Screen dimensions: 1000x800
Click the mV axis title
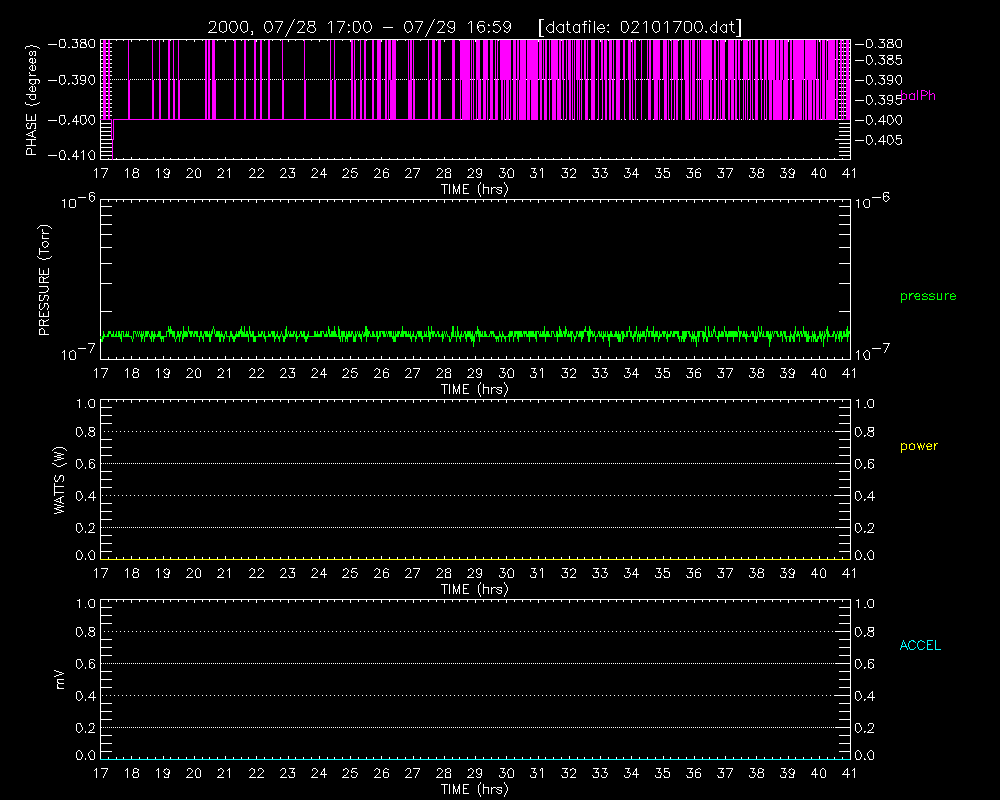point(60,679)
